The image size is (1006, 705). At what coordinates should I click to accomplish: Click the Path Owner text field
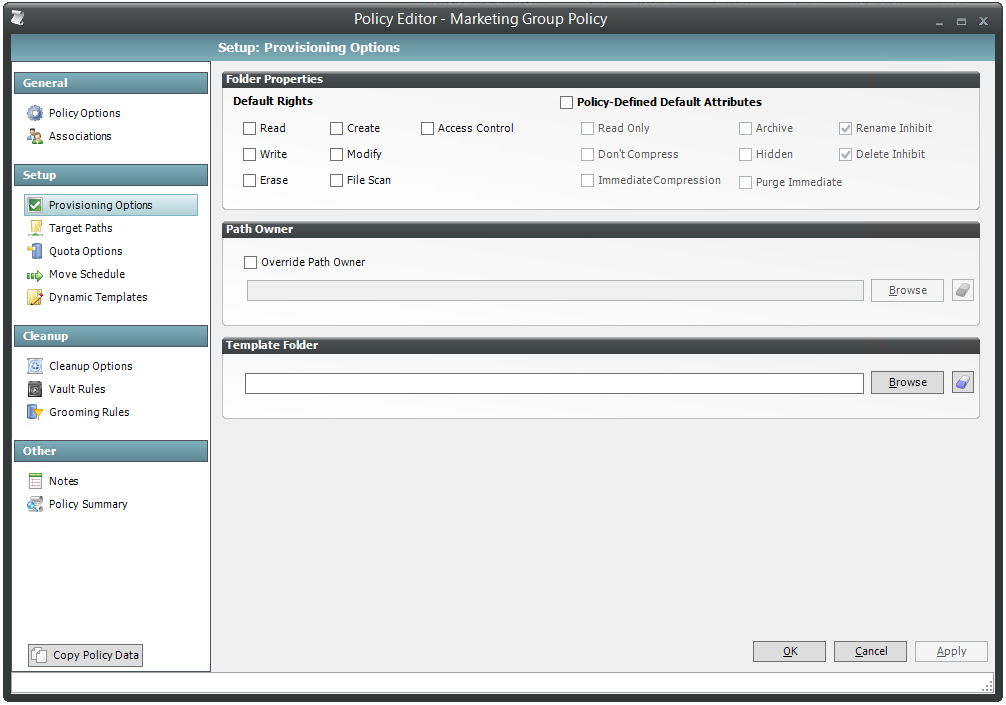point(555,291)
